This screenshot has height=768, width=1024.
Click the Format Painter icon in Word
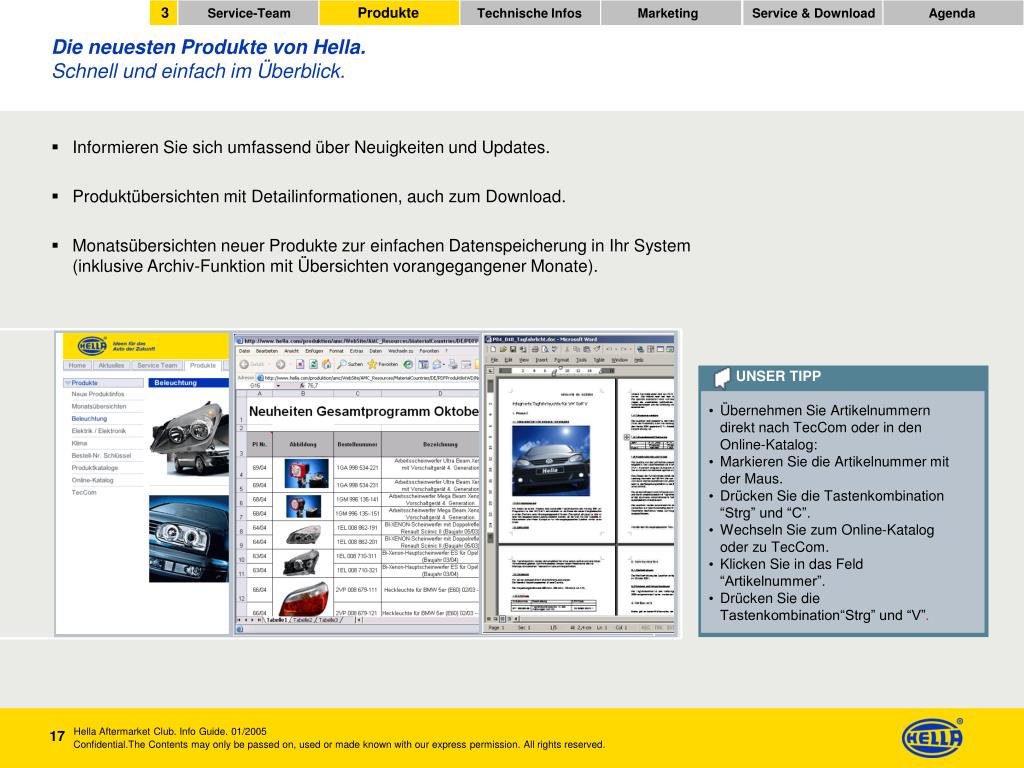click(597, 349)
